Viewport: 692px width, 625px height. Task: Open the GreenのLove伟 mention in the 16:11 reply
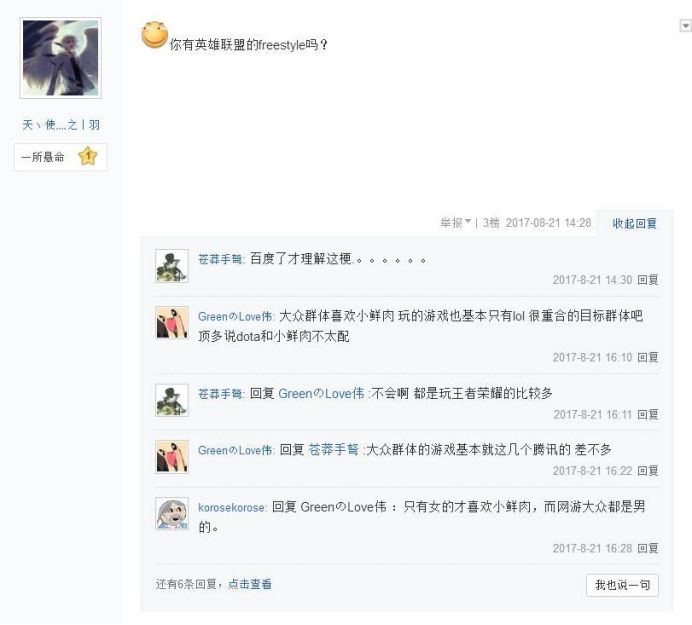[321, 393]
